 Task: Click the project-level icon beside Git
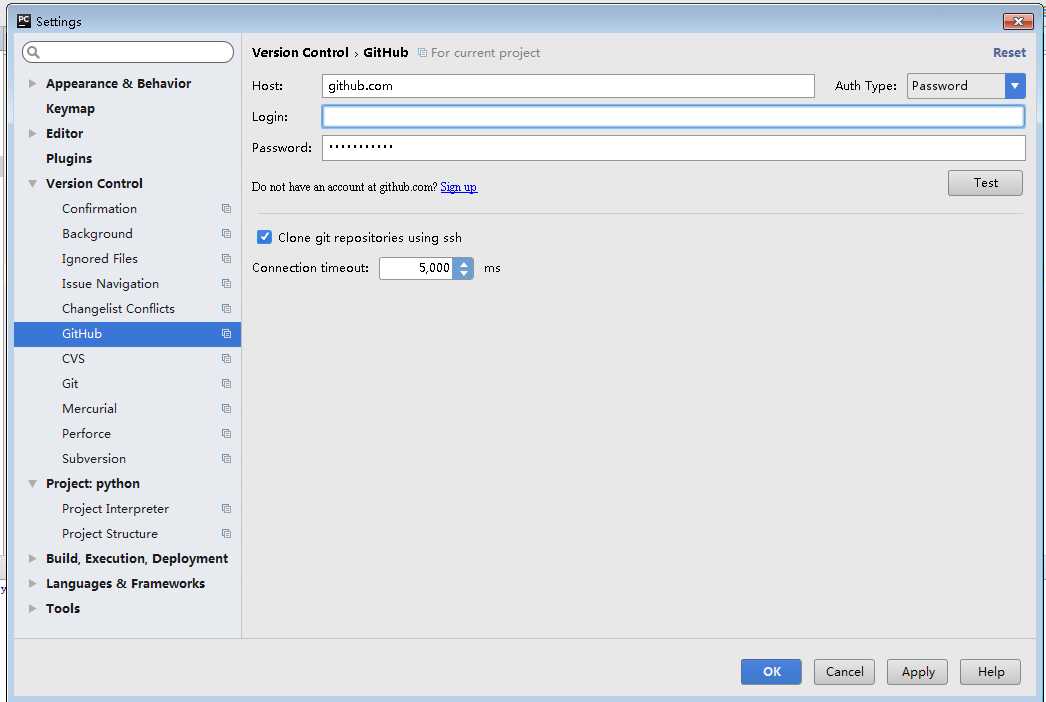click(226, 384)
